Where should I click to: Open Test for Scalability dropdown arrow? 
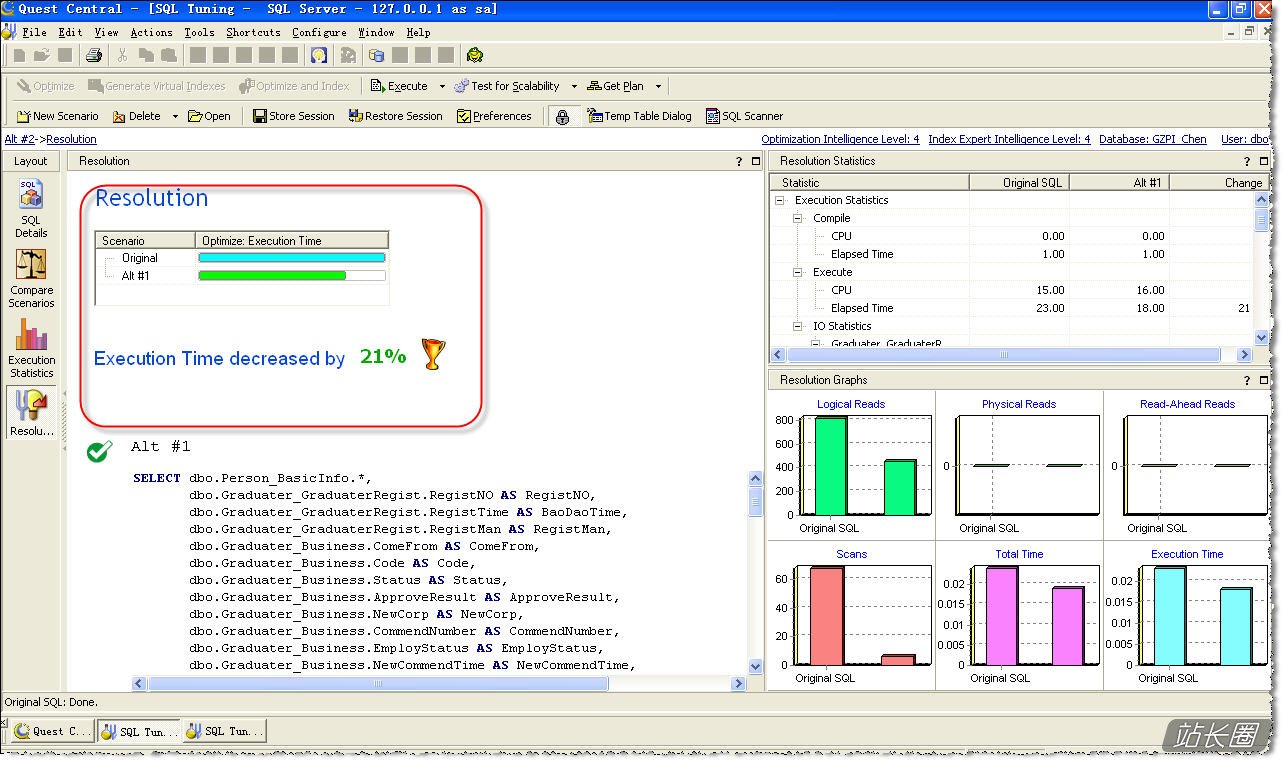click(x=573, y=86)
